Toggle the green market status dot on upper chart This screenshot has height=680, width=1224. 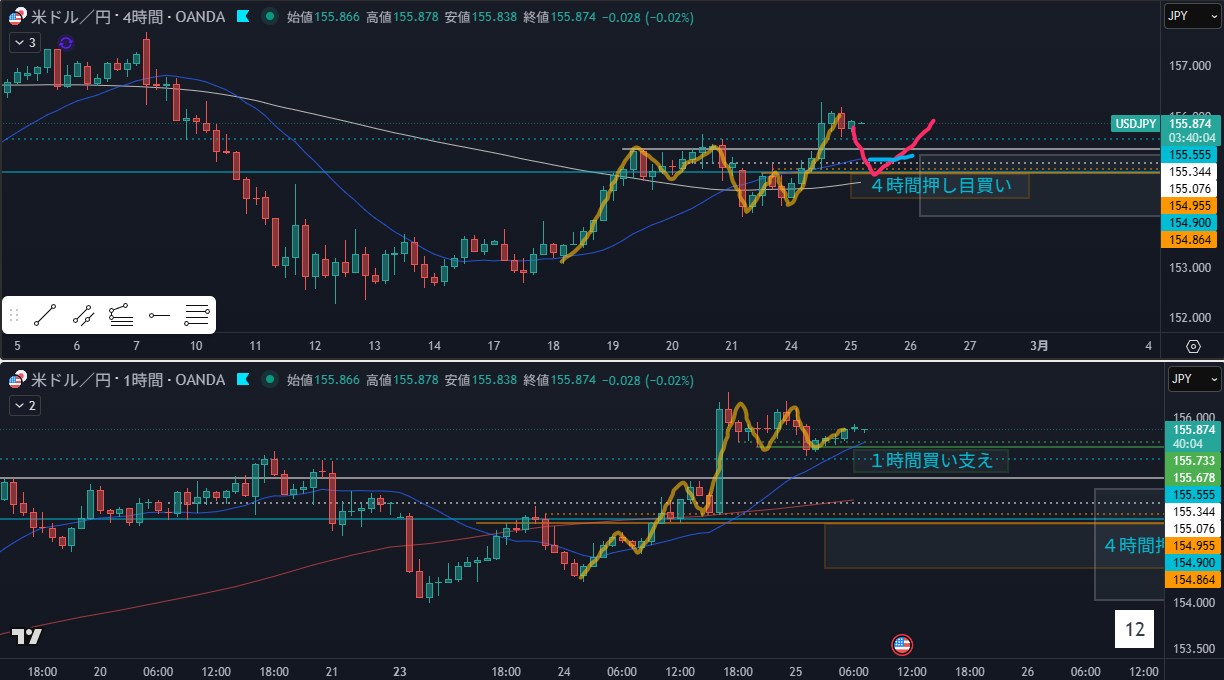[x=269, y=17]
